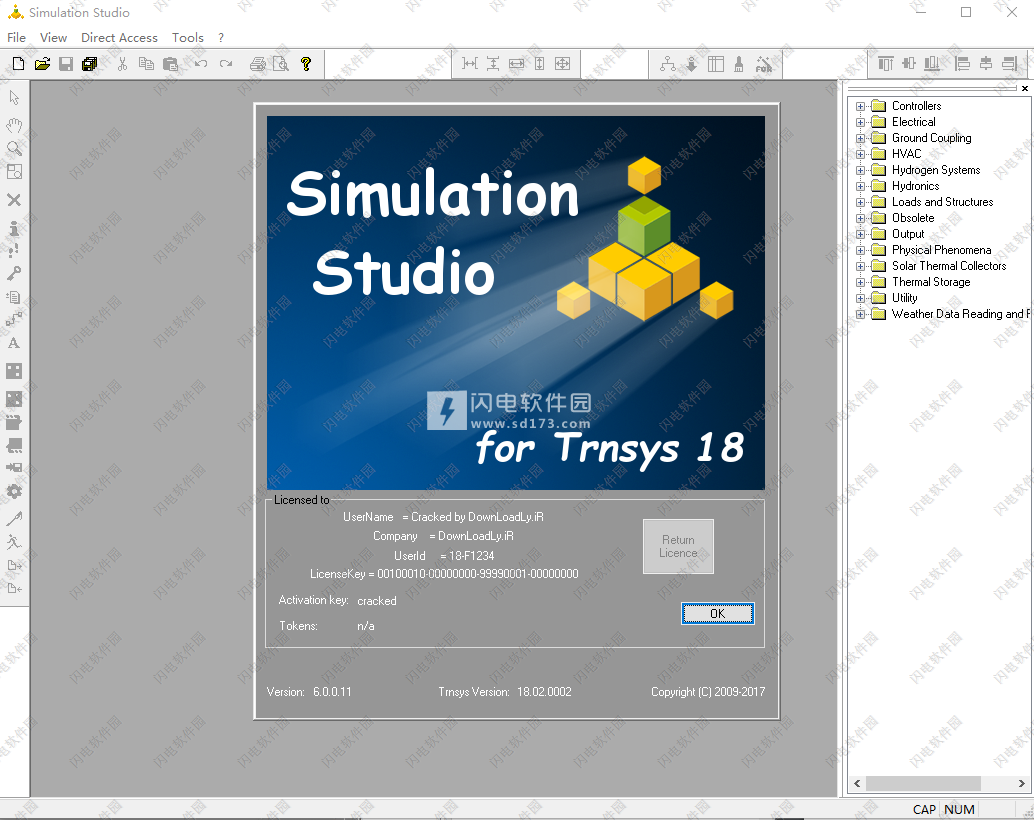This screenshot has height=820, width=1034.
Task: Click the table grid toolbar icon
Action: tap(715, 64)
